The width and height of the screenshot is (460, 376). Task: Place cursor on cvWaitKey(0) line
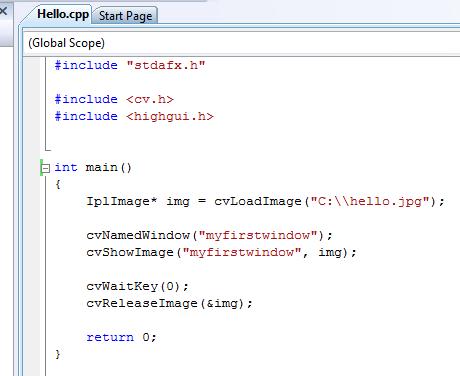pyautogui.click(x=137, y=286)
